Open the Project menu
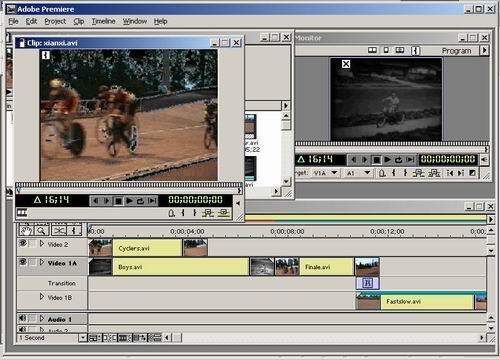The width and height of the screenshot is (500, 360). click(x=55, y=21)
